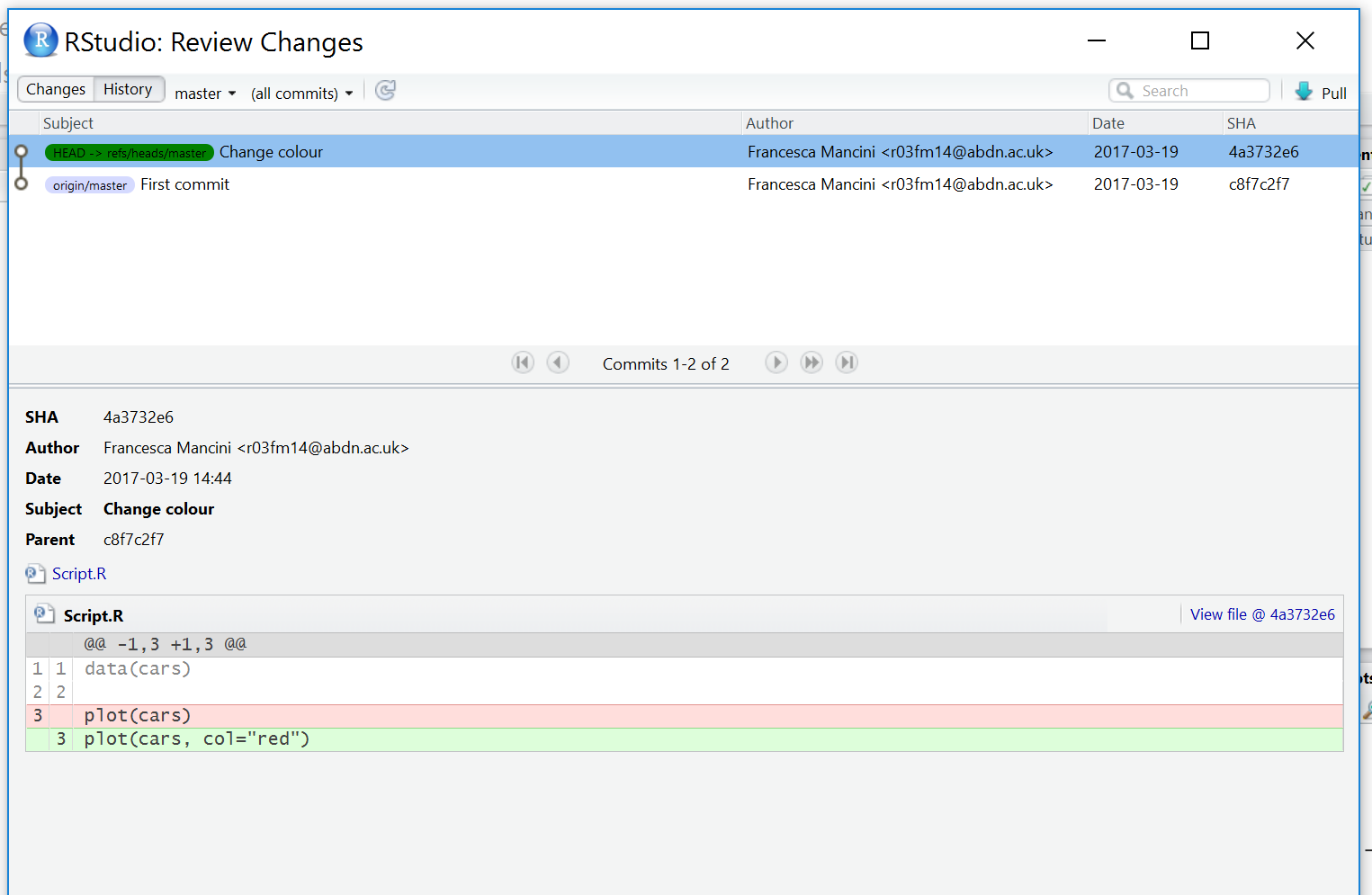Screen dimensions: 1372x895
Task: Skip forward several commit pages
Action: pyautogui.click(x=812, y=362)
